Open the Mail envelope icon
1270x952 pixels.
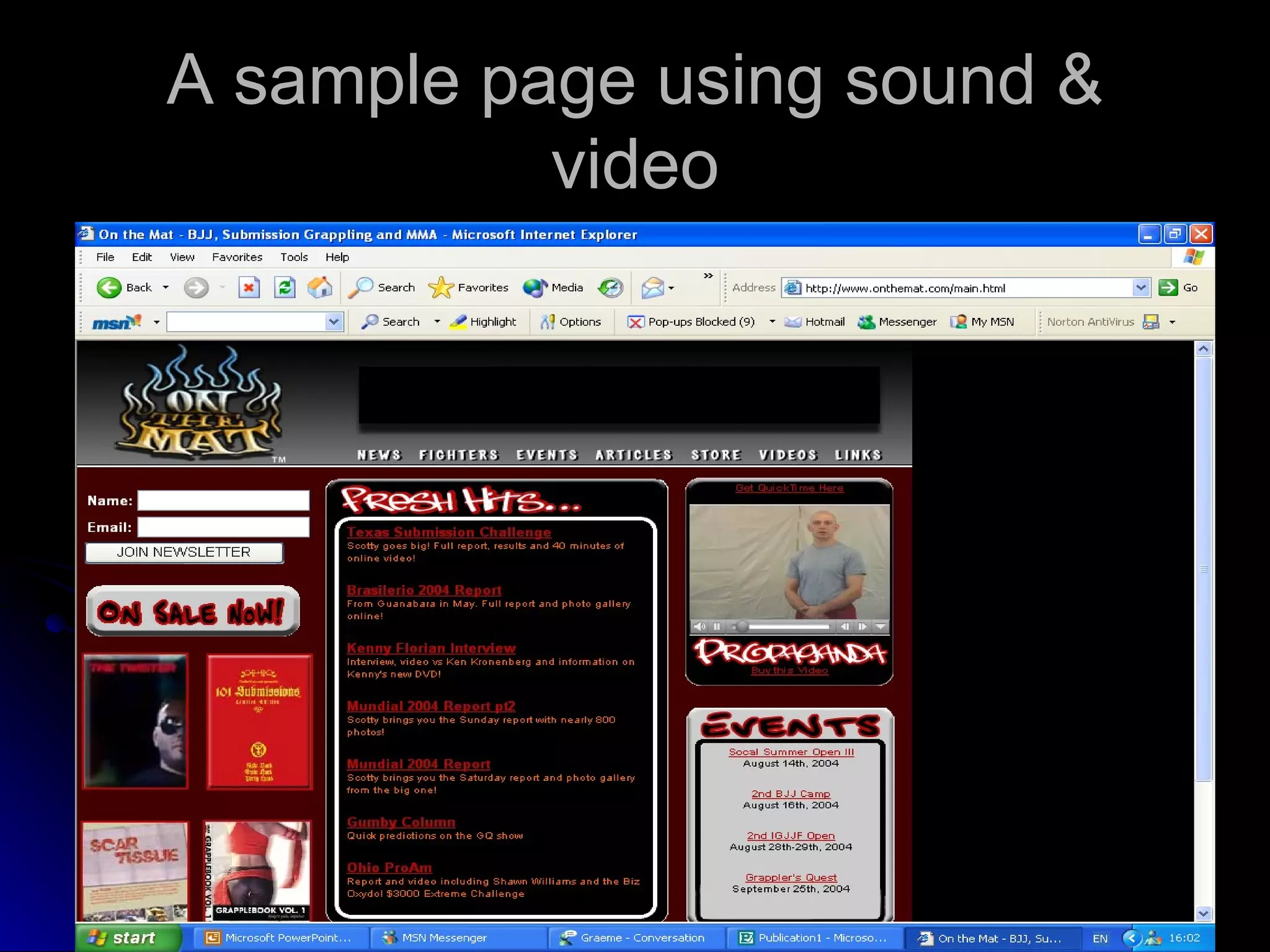click(652, 288)
